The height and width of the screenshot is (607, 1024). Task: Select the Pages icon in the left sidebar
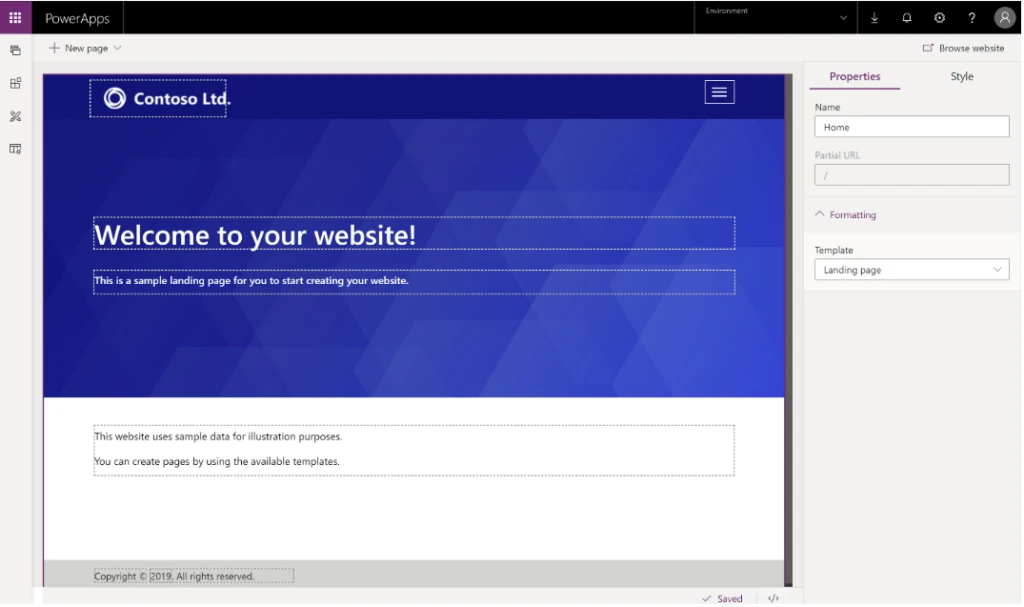(x=14, y=49)
